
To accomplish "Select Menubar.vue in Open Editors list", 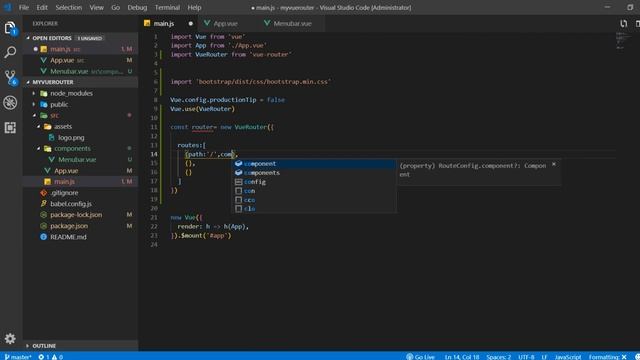I will pos(80,71).
